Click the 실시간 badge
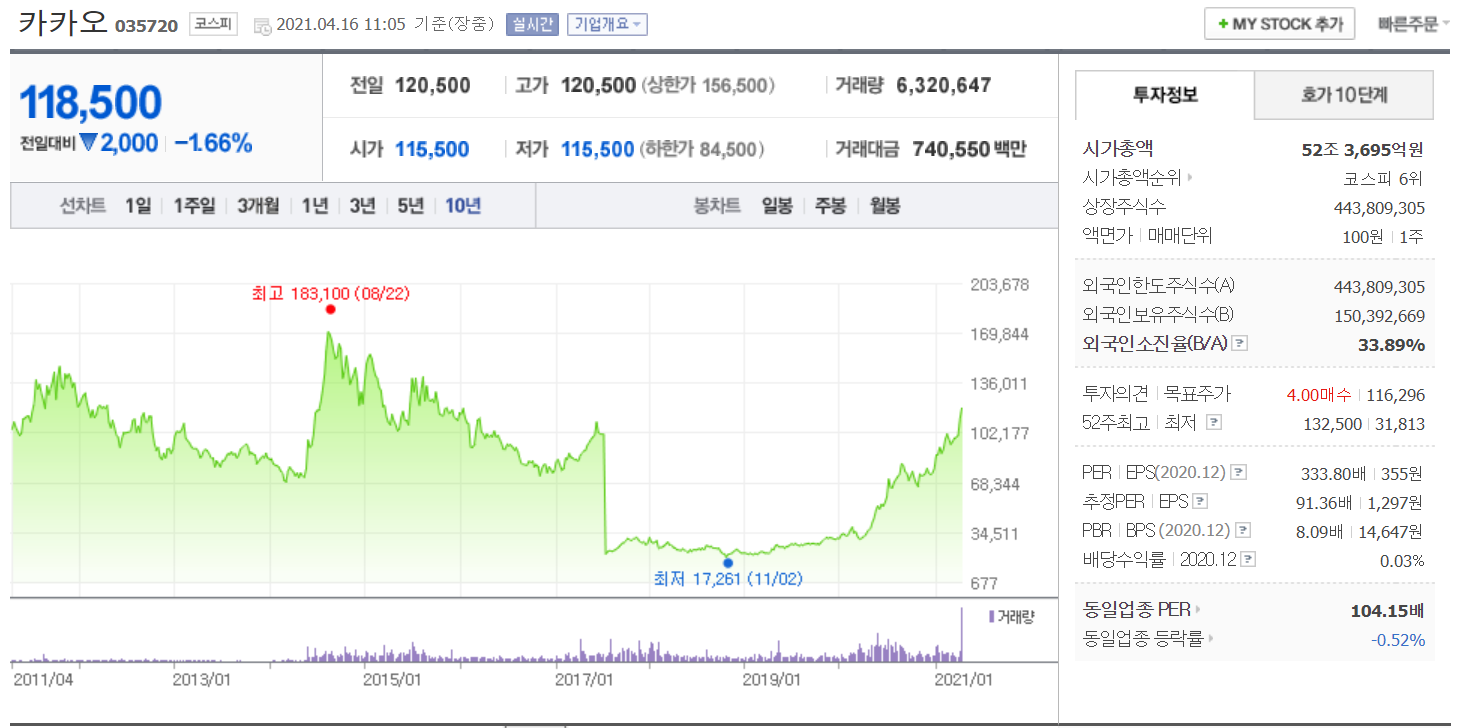1461x728 pixels. pos(532,24)
